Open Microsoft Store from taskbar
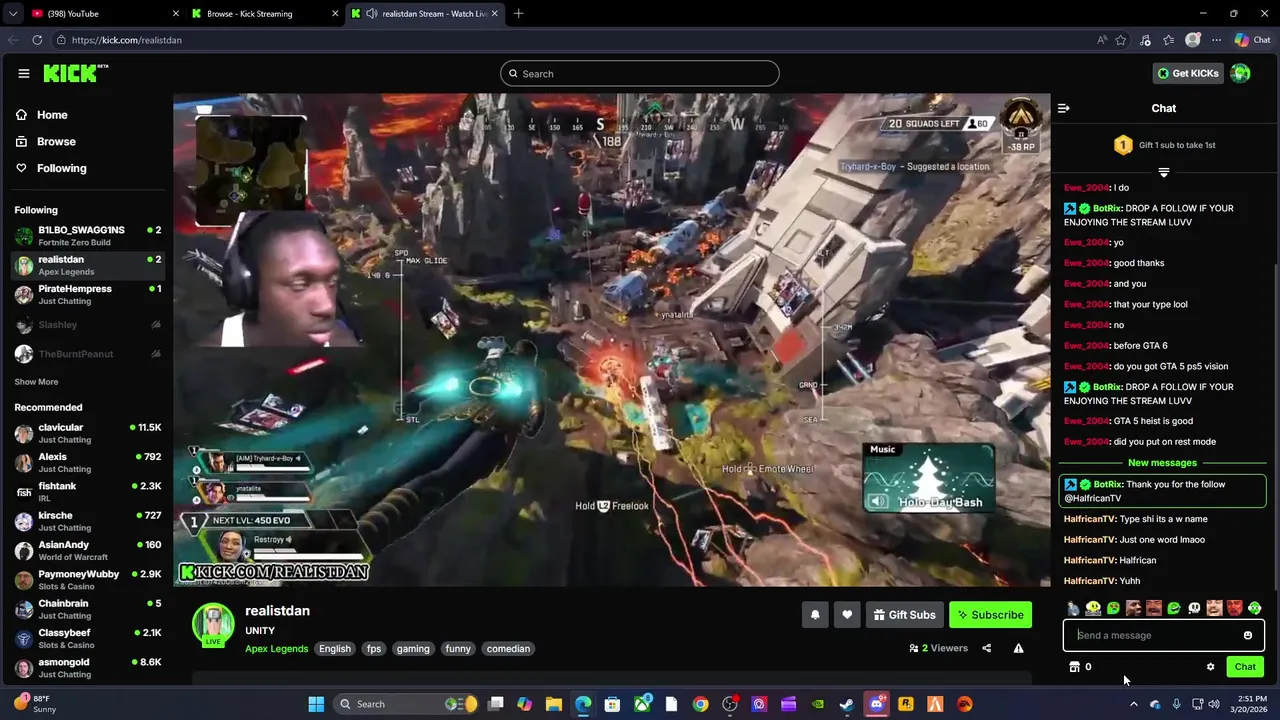This screenshot has height=720, width=1280. (612, 704)
